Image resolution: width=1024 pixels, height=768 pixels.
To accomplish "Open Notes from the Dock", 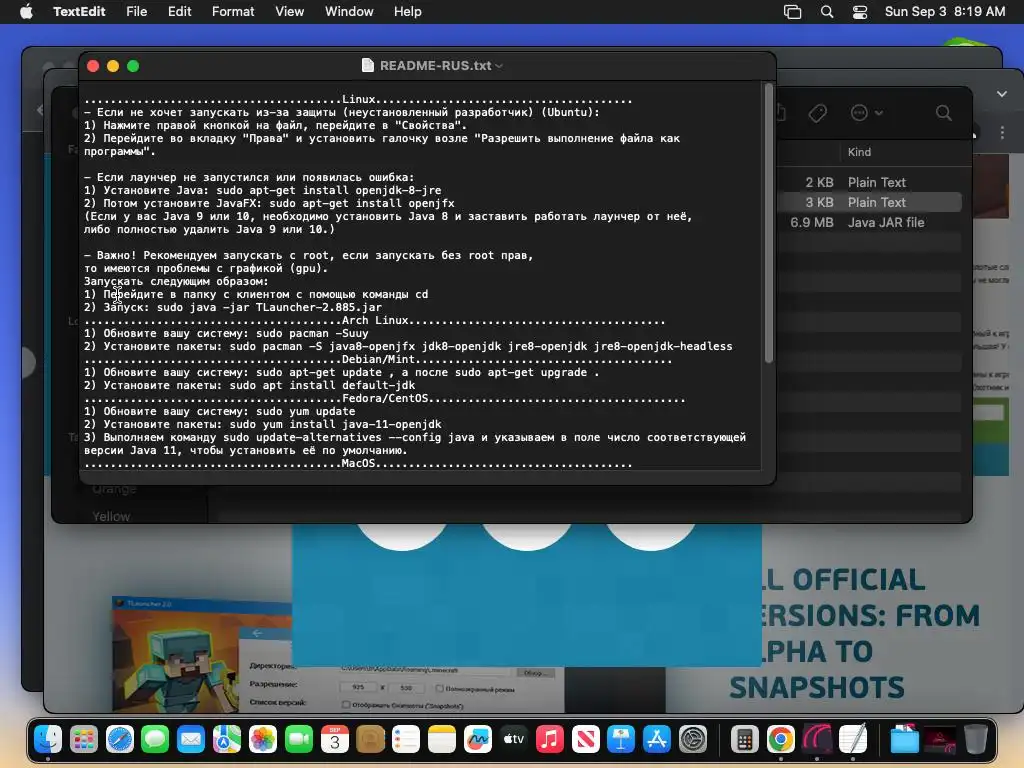I will tap(441, 739).
